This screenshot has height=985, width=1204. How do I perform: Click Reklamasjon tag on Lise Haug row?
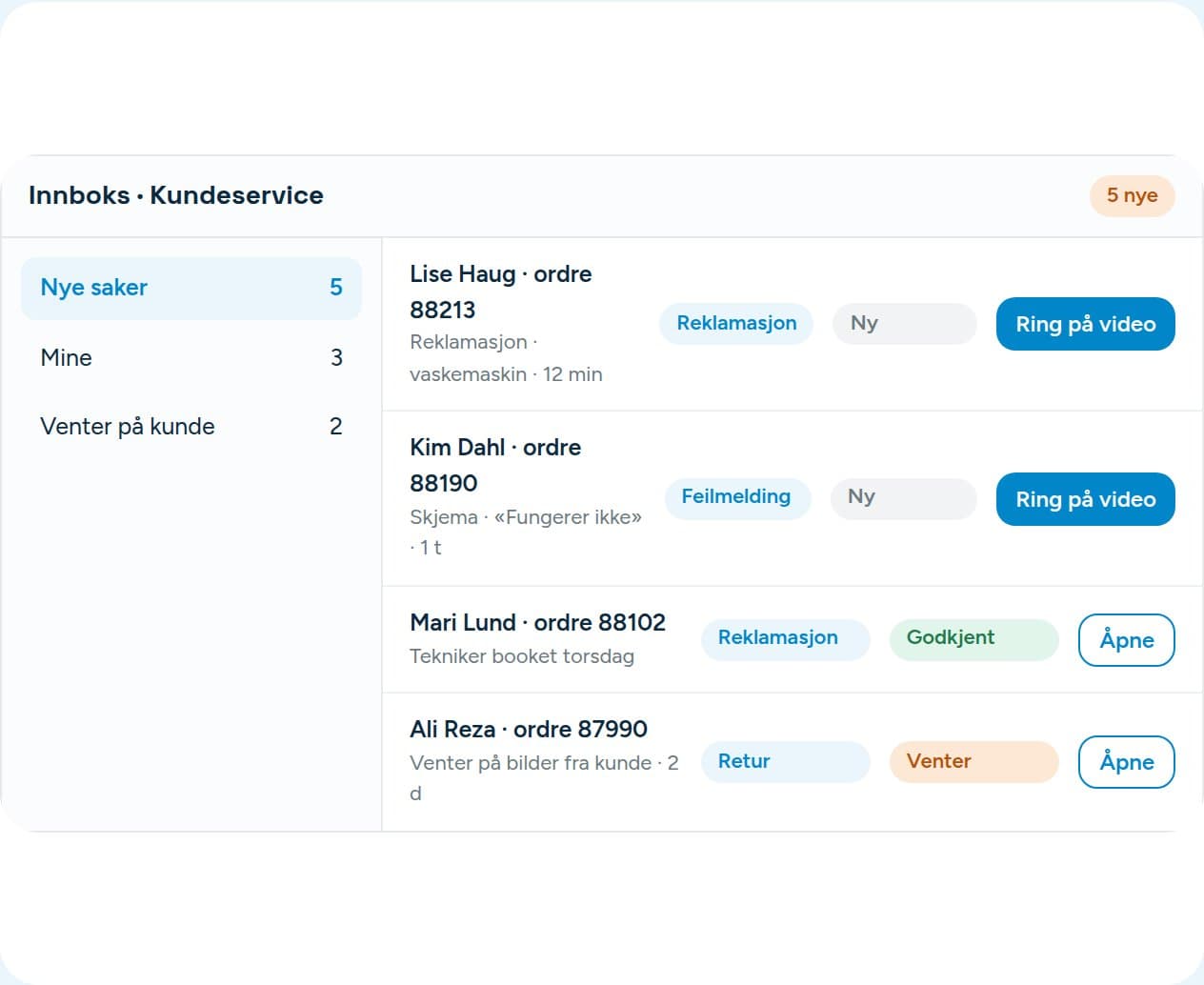pyautogui.click(x=735, y=323)
